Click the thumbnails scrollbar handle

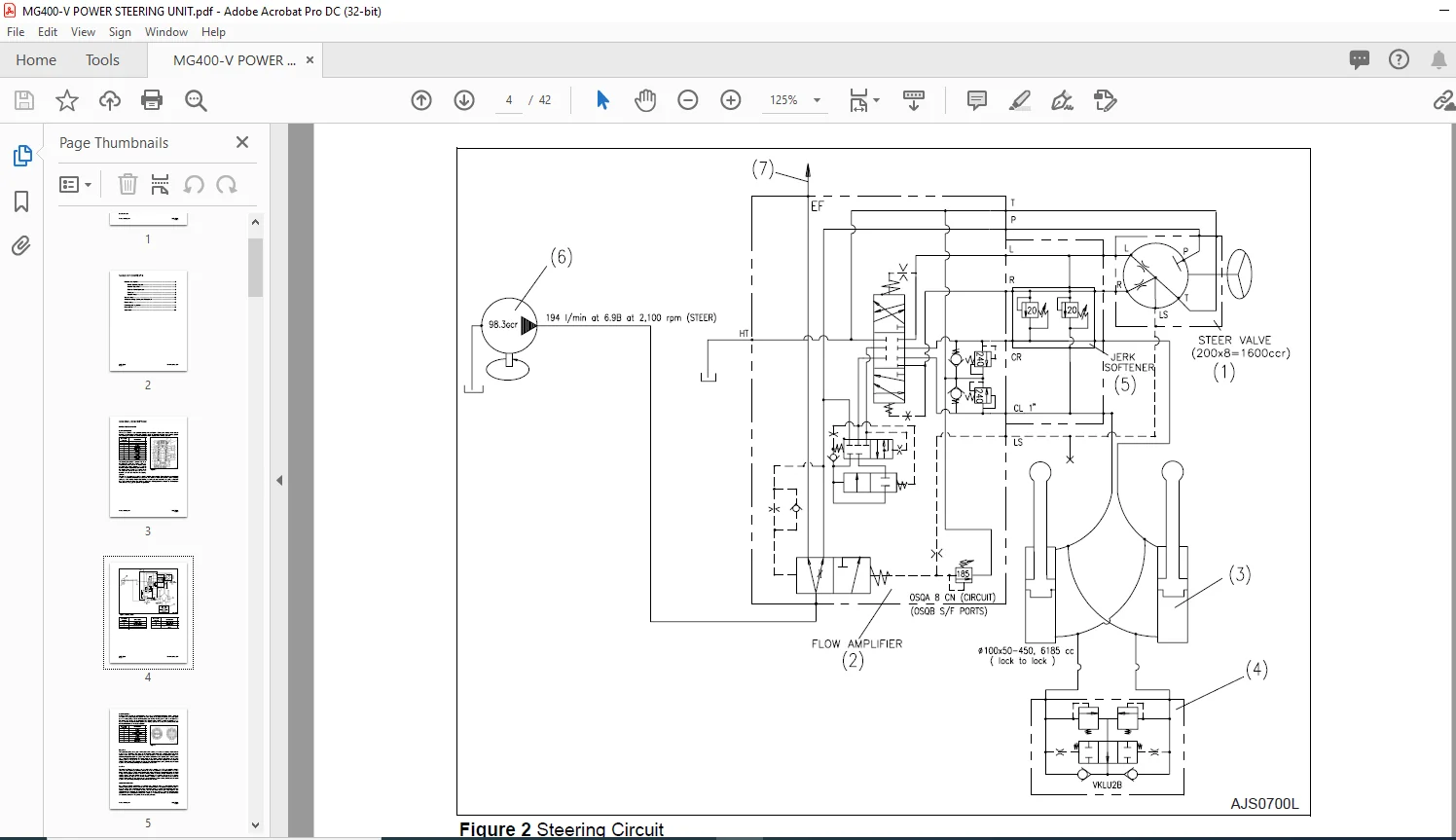tap(255, 268)
